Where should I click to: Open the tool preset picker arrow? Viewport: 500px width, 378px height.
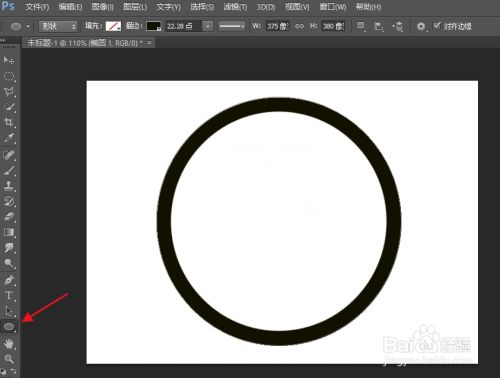click(28, 26)
